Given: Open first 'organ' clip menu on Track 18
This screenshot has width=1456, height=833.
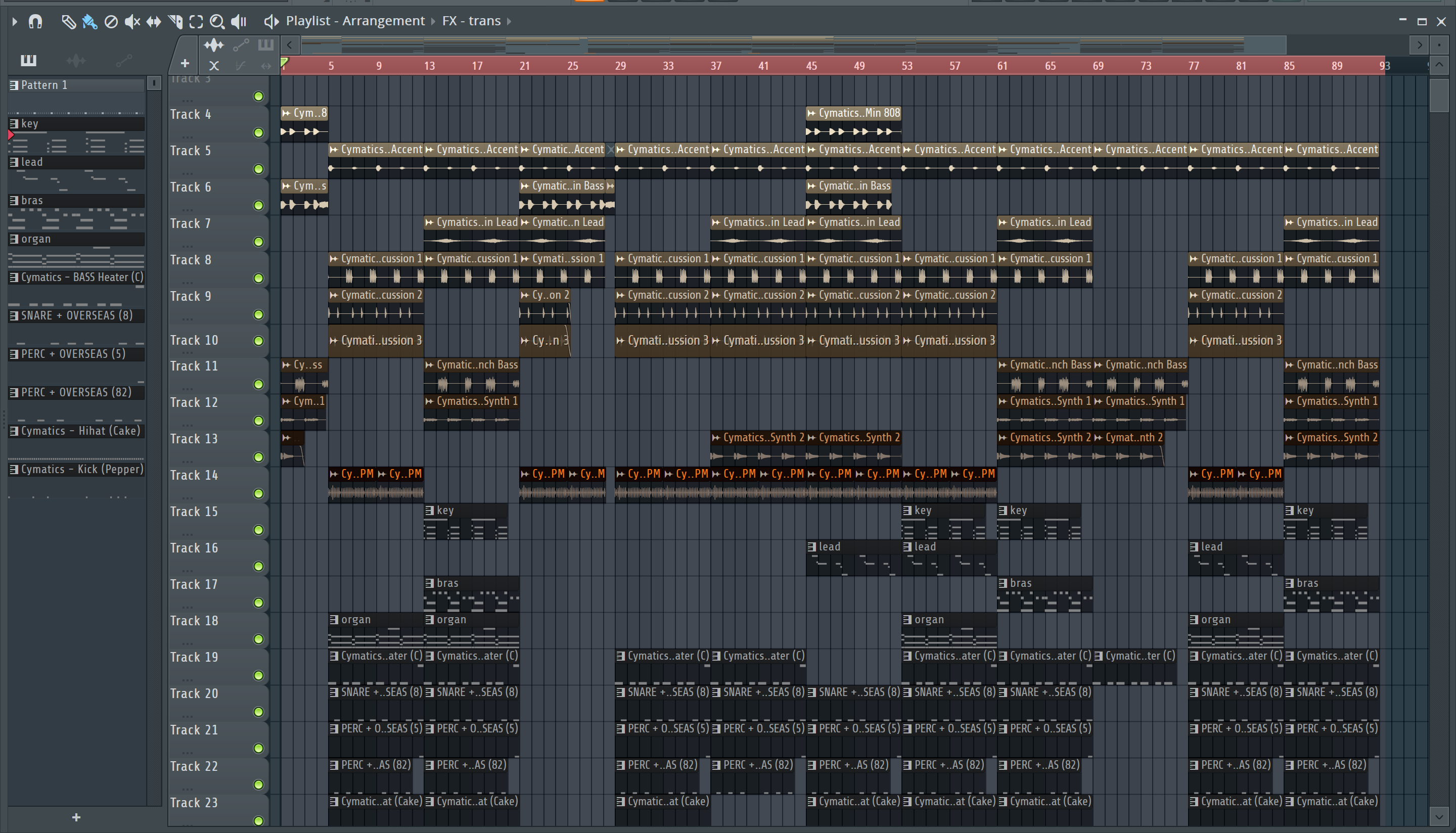Looking at the screenshot, I should pyautogui.click(x=334, y=620).
